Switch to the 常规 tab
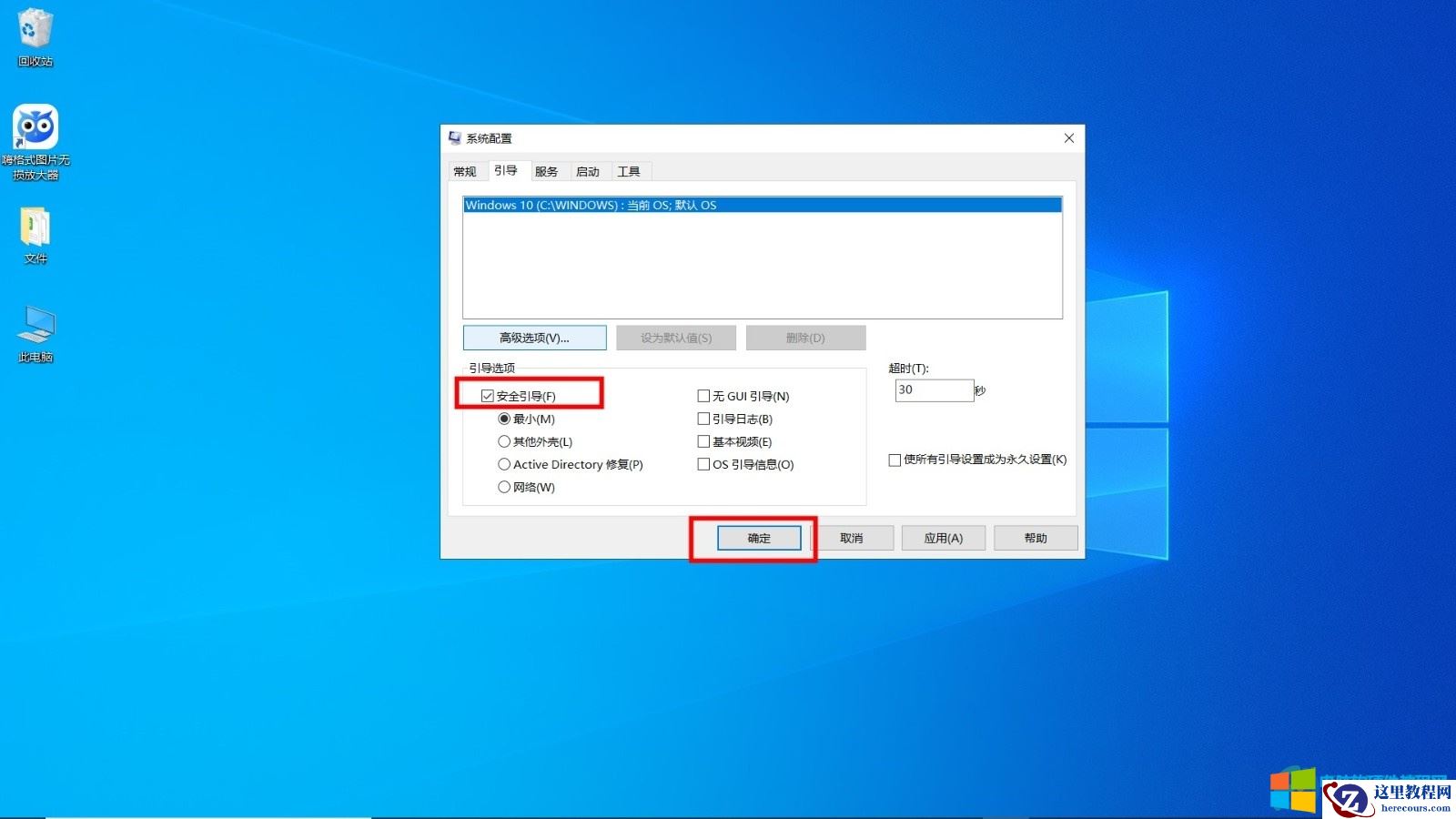The height and width of the screenshot is (819, 1456). click(465, 171)
